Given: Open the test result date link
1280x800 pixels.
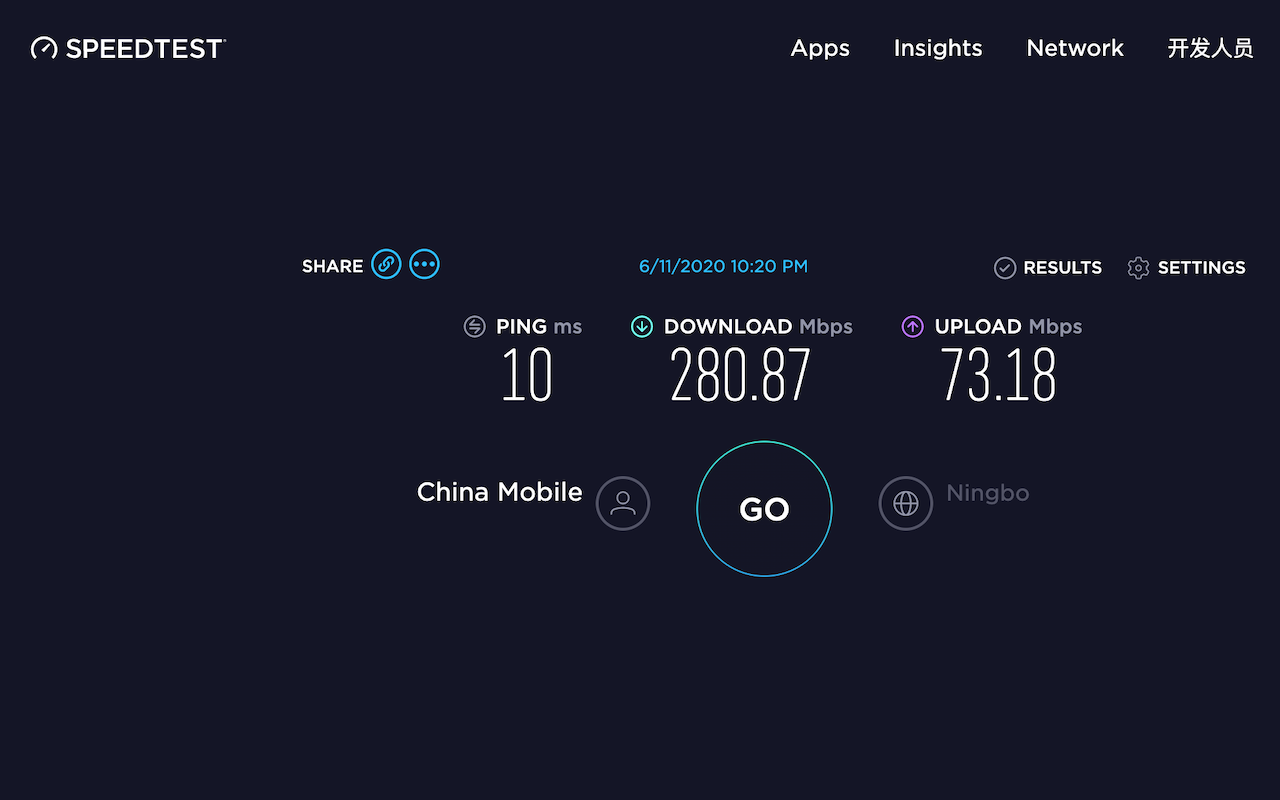Looking at the screenshot, I should (723, 266).
